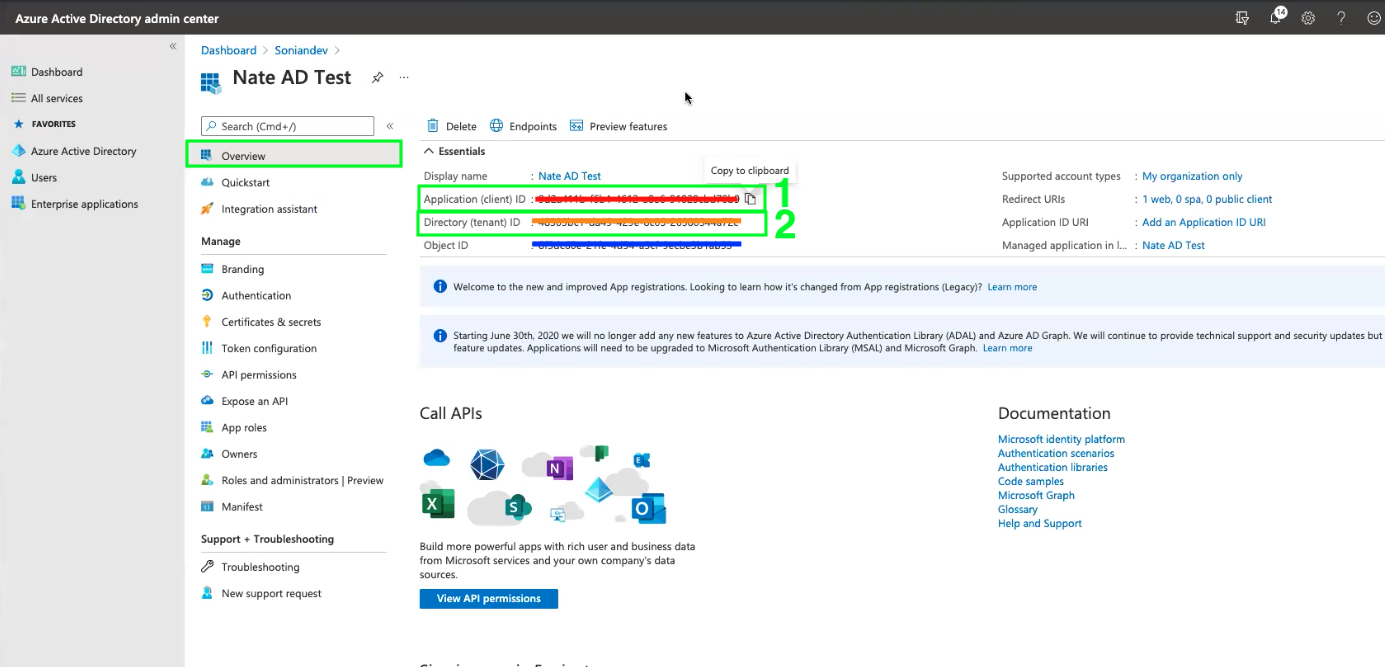Click the Manifest icon
Viewport: 1385px width, 667px height.
click(x=207, y=507)
